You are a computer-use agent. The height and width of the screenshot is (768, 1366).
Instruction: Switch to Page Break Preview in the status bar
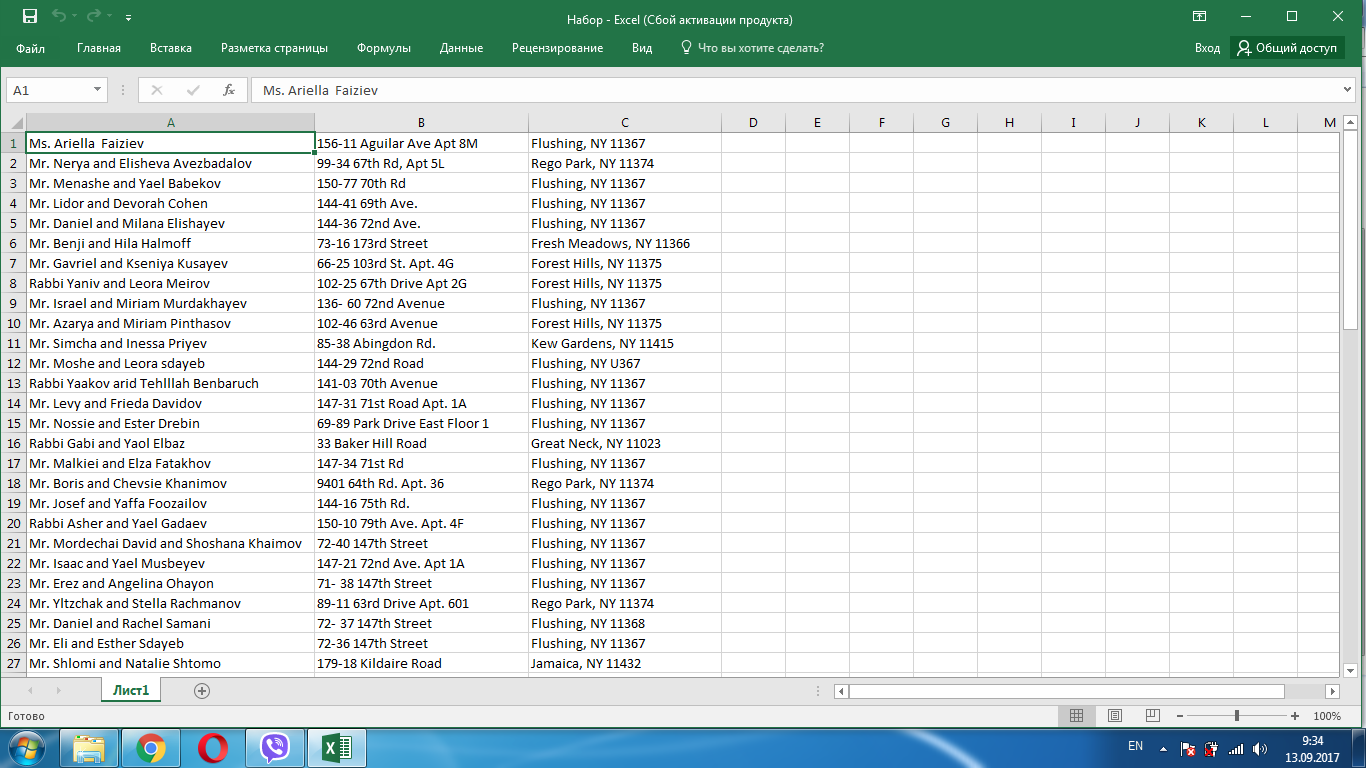[1152, 716]
